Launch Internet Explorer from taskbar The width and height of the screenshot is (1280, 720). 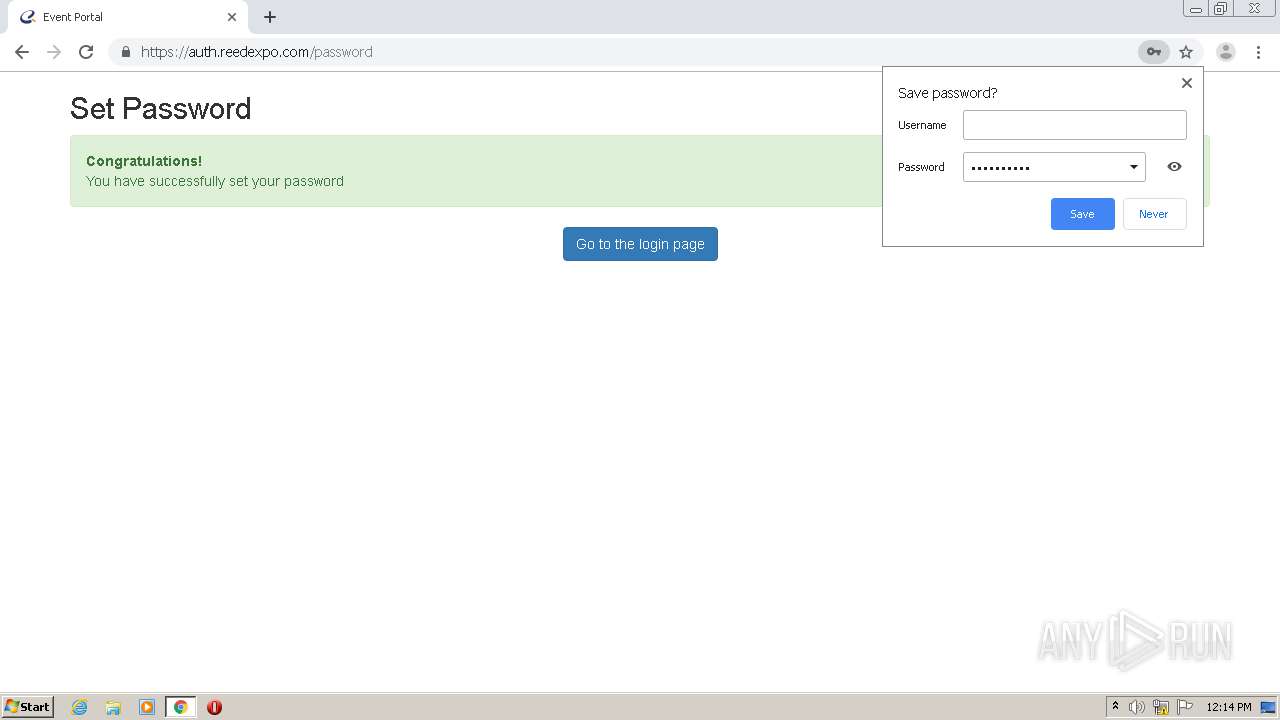[79, 707]
